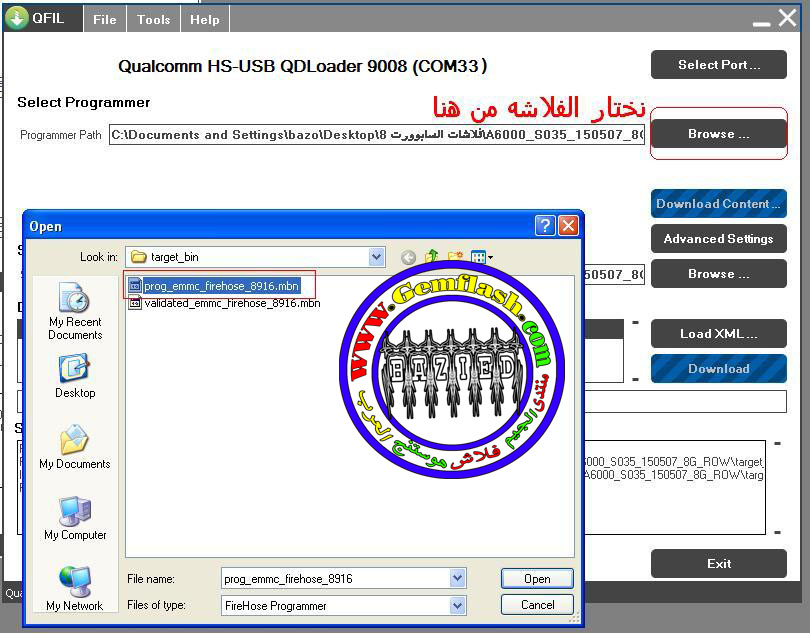Expand the Look in folder dropdown
This screenshot has width=810, height=633.
coord(377,257)
